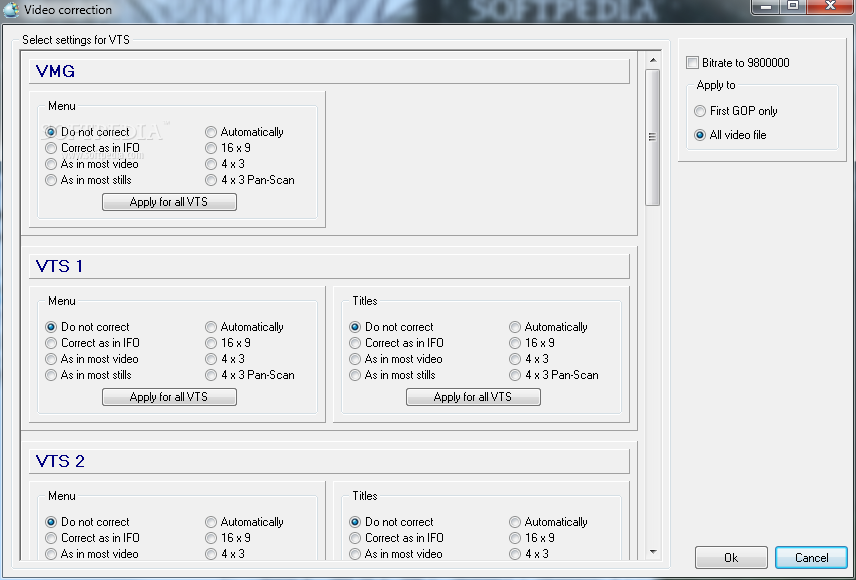Click the scrollbar down arrow
The image size is (856, 580).
pyautogui.click(x=653, y=552)
